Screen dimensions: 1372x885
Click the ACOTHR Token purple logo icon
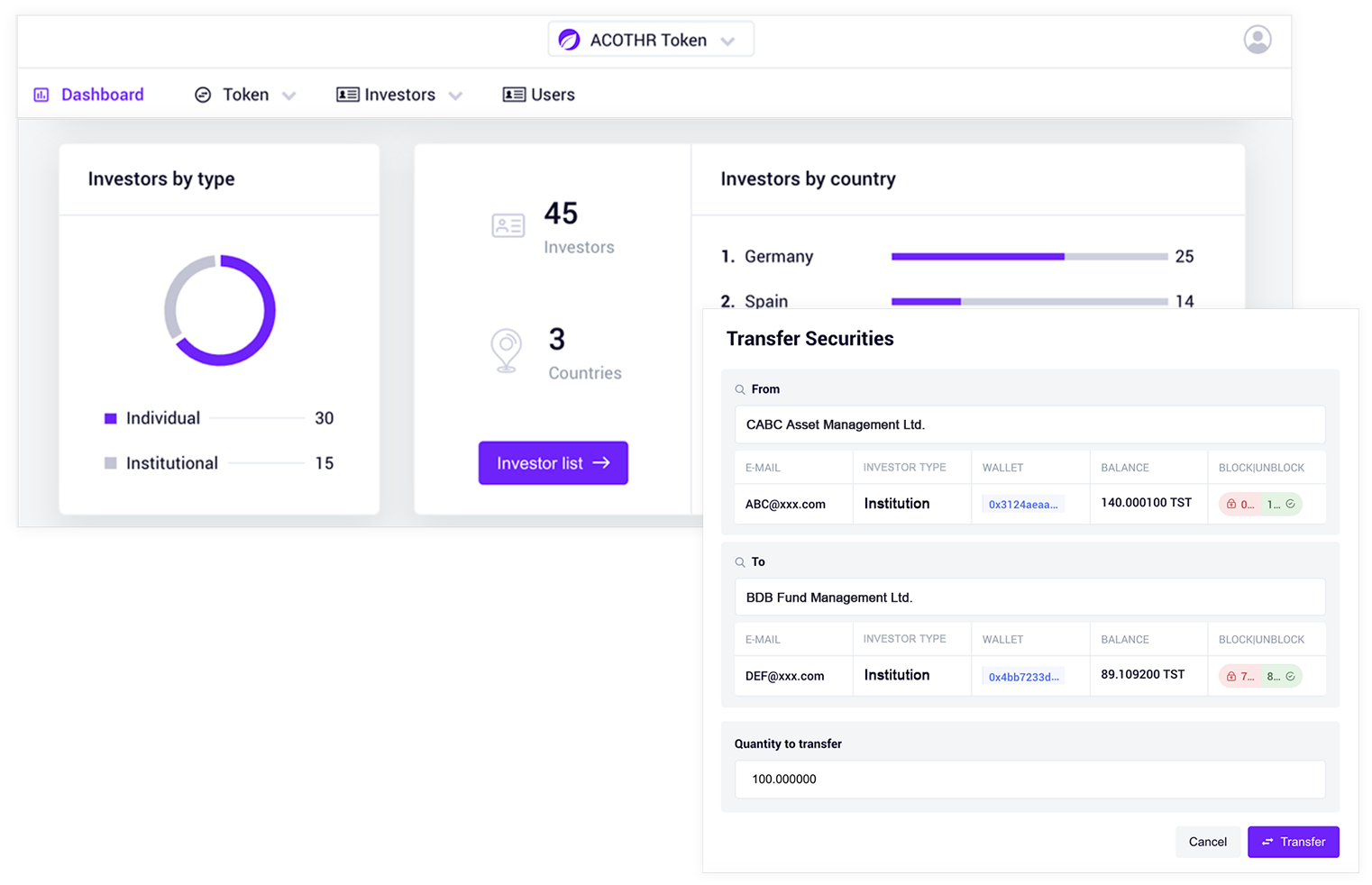pos(569,40)
